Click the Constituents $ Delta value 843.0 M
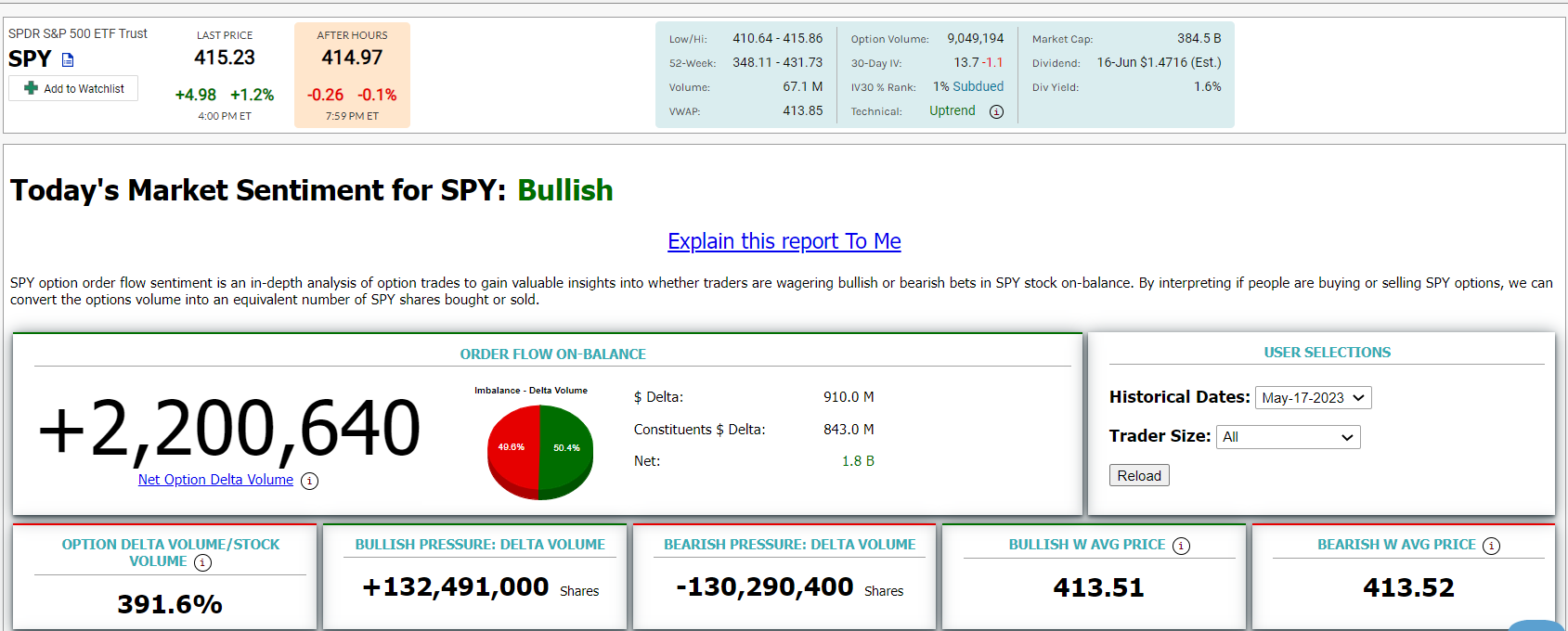 point(849,430)
